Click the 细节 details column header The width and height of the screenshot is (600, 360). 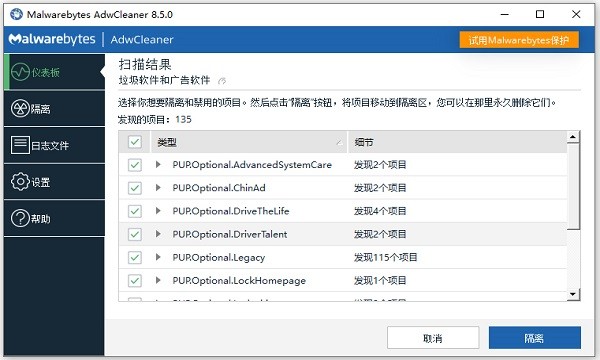[x=457, y=142]
